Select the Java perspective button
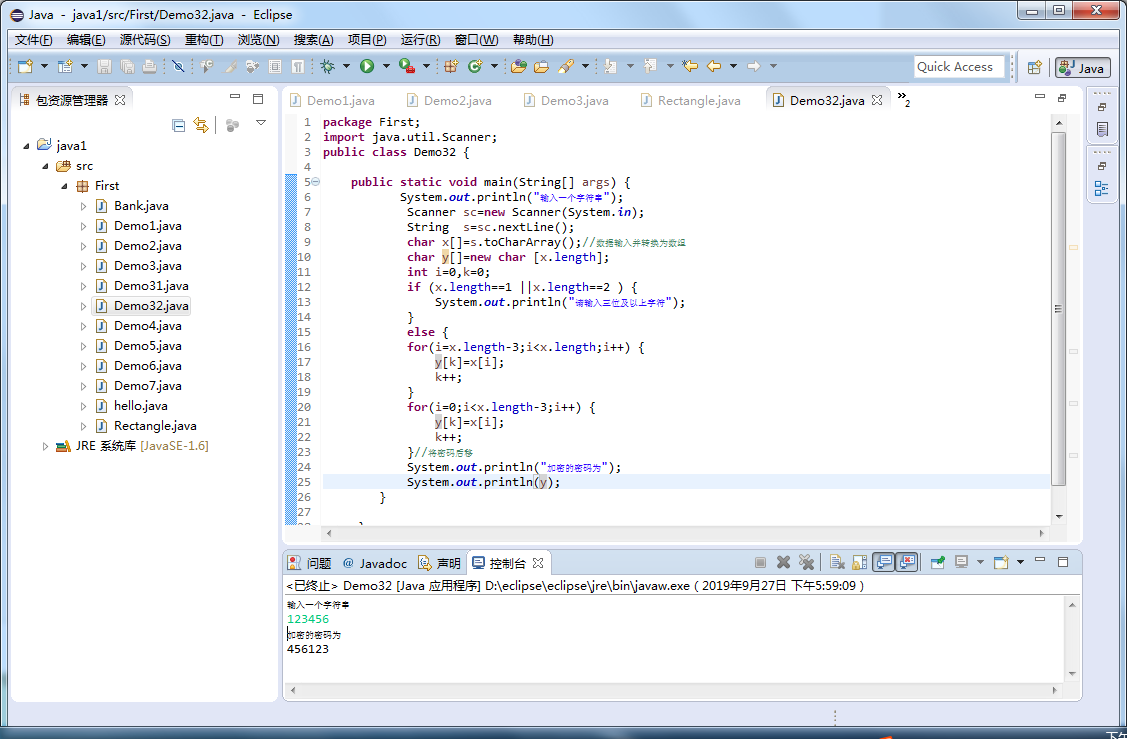The width and height of the screenshot is (1127, 739). 1082,68
